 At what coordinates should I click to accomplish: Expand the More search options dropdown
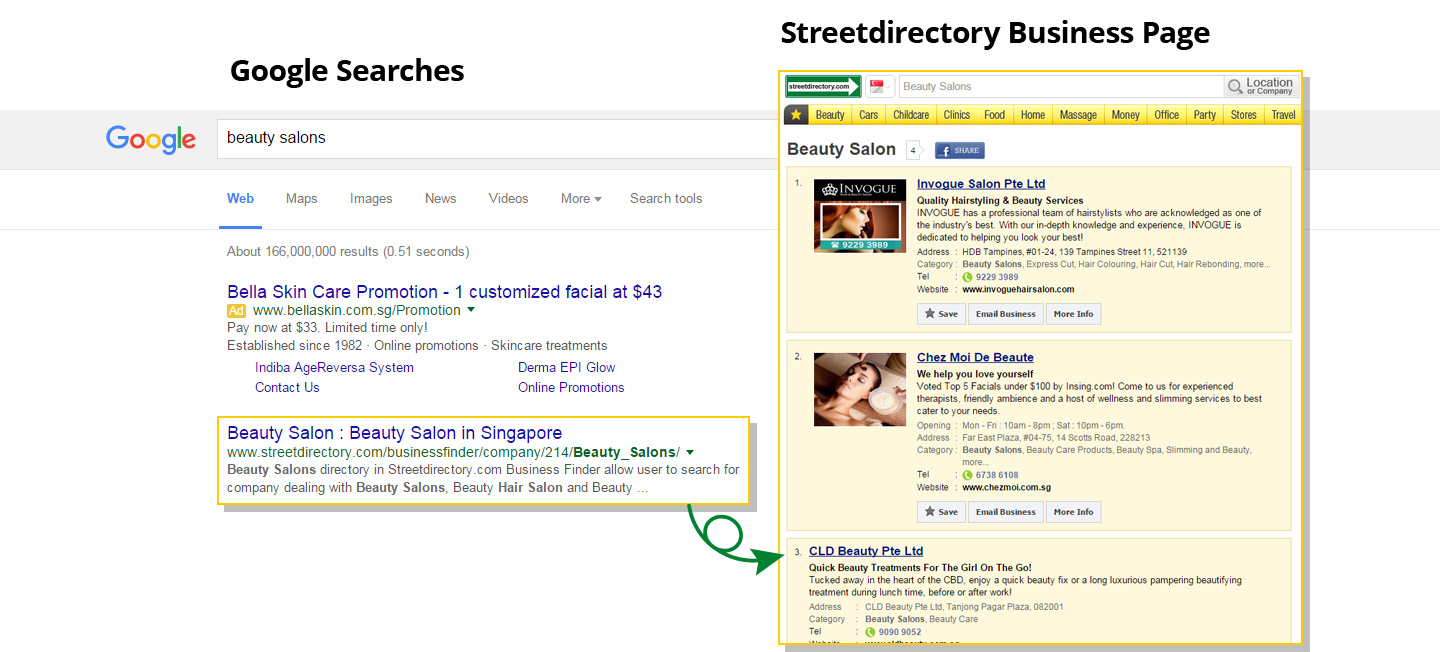[581, 198]
